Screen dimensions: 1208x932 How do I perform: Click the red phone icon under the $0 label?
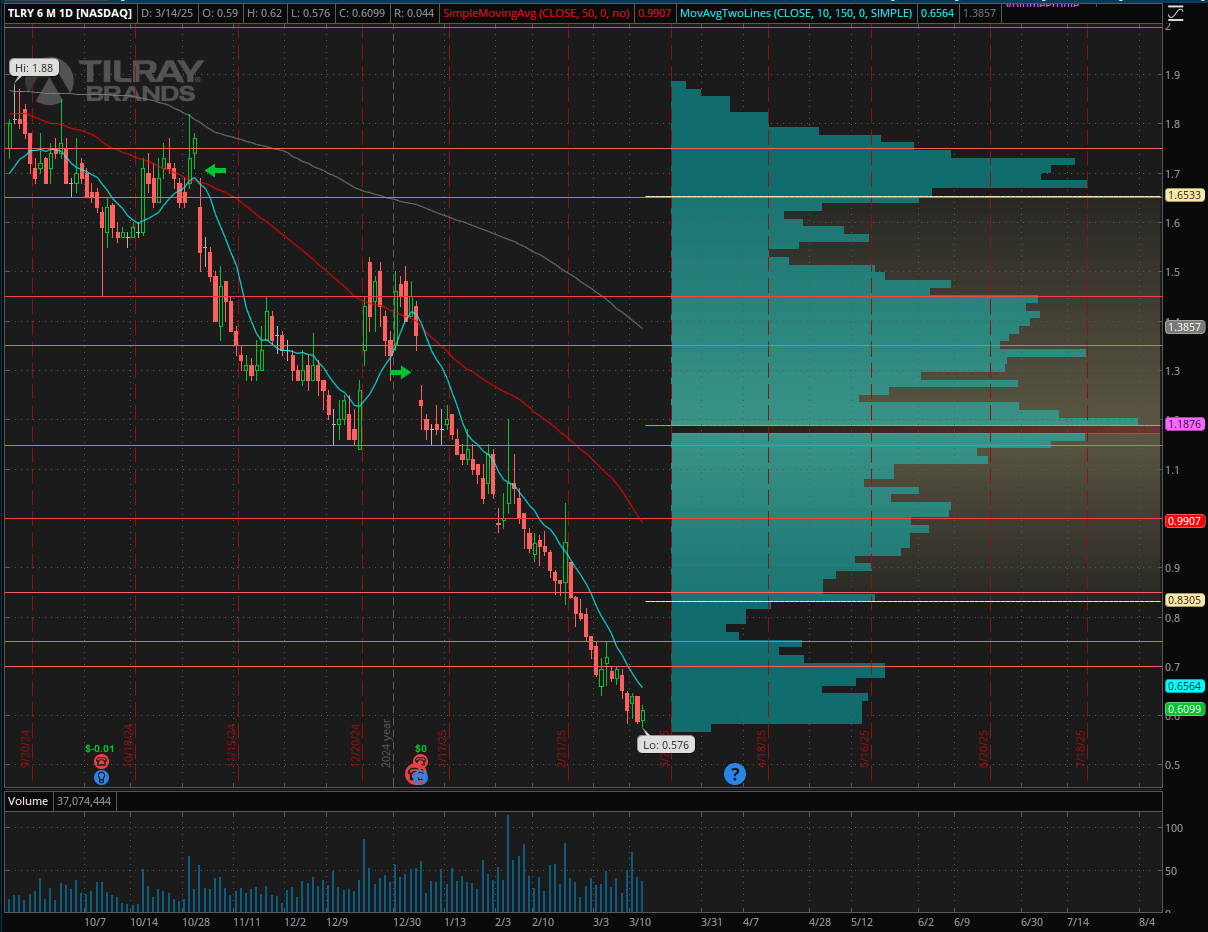[x=421, y=762]
